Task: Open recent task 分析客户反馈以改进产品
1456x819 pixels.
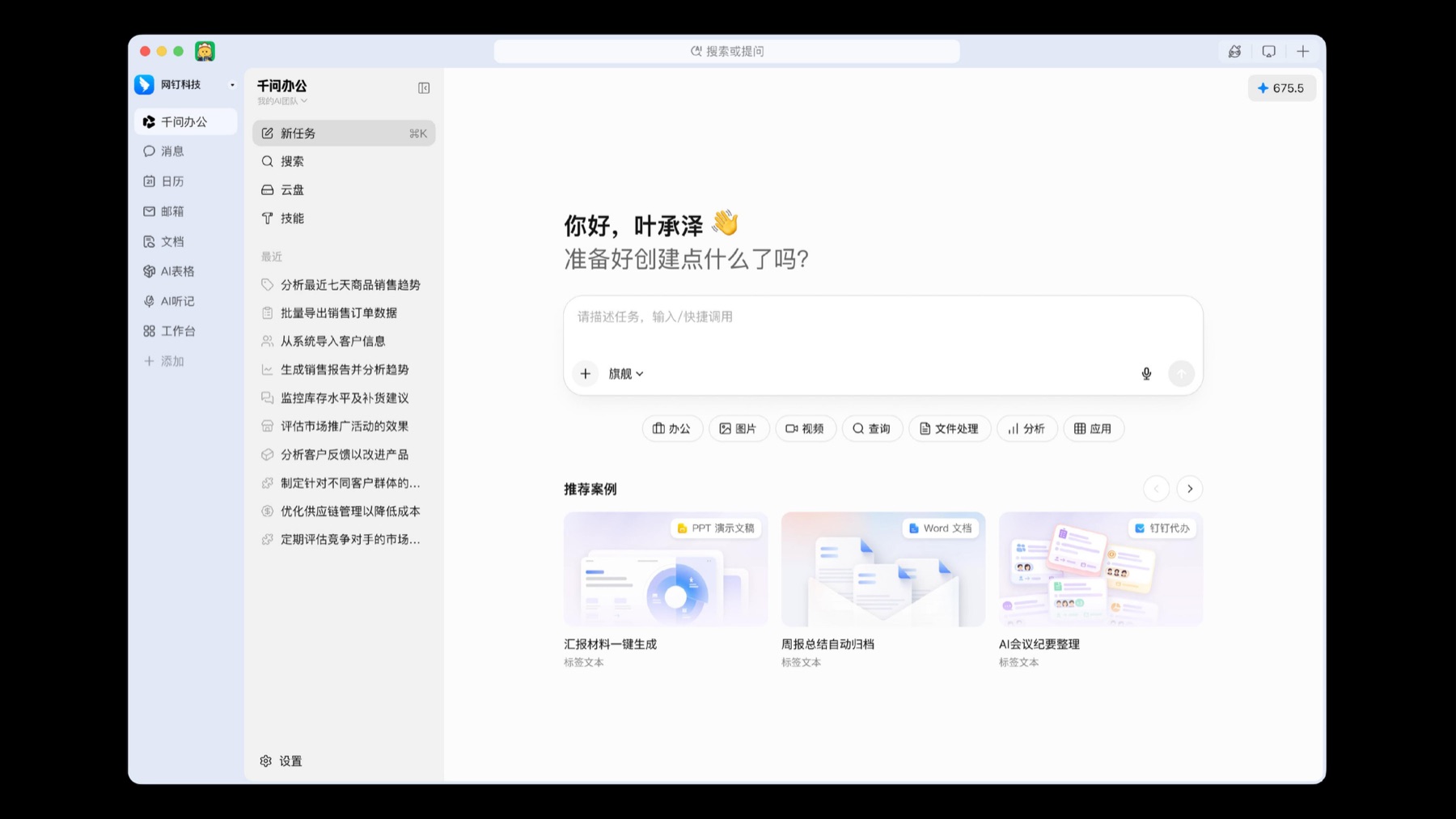Action: click(x=344, y=455)
